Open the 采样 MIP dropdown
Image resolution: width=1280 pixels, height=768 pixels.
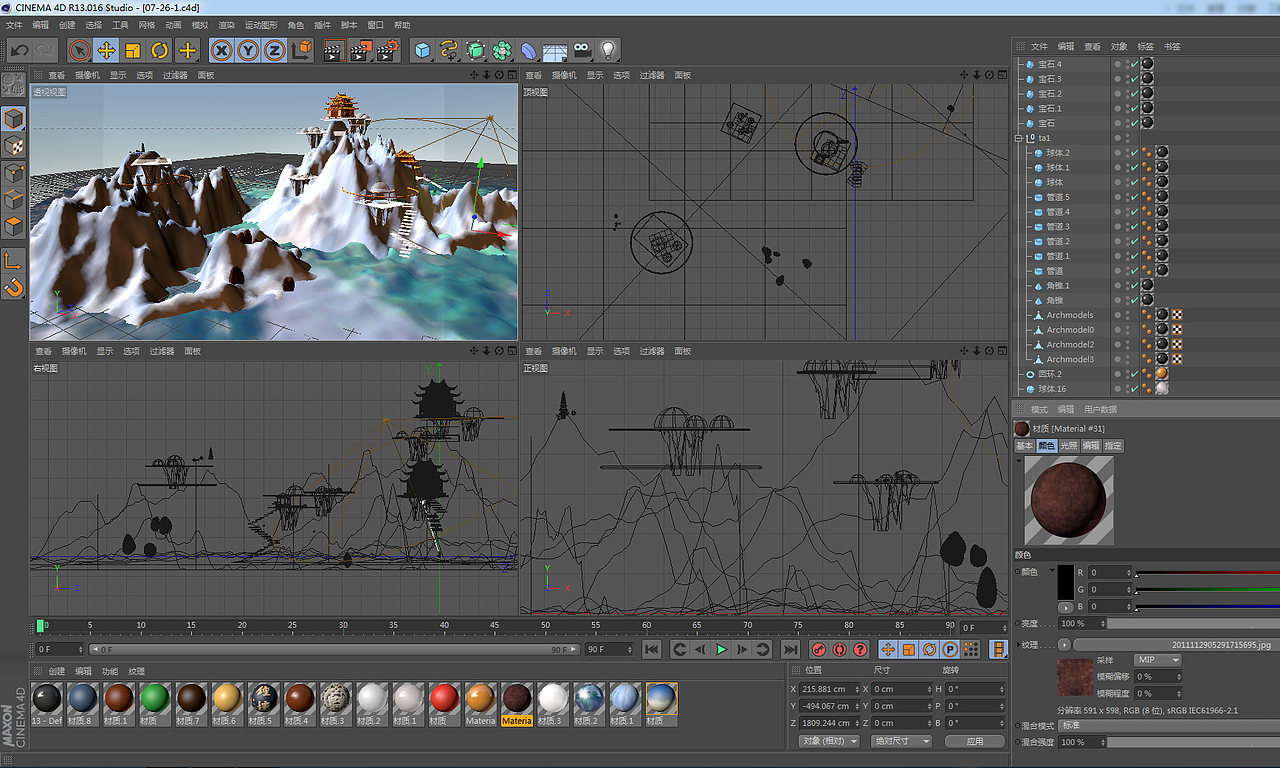pos(1157,660)
